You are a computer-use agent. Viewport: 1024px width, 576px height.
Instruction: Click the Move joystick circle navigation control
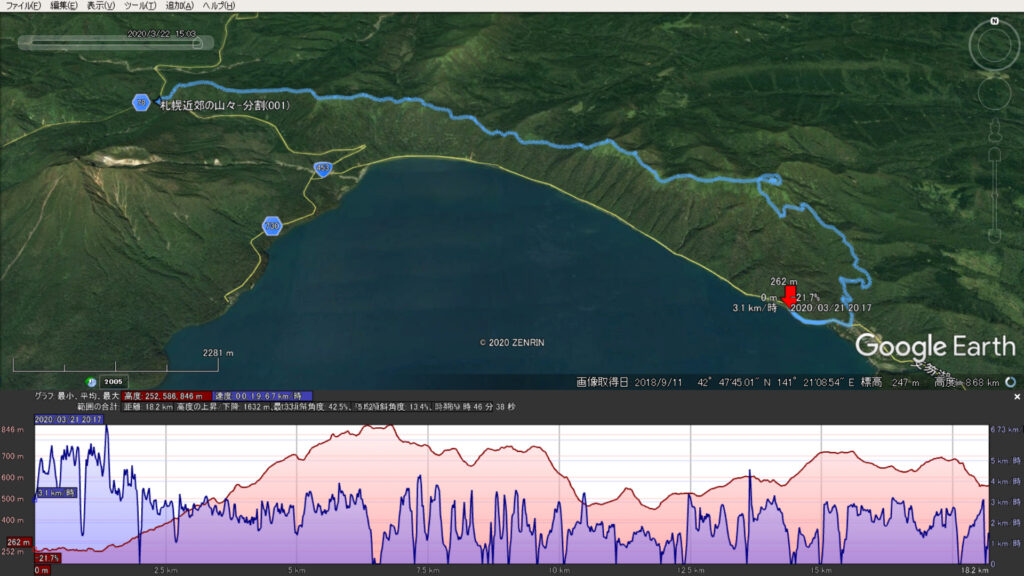pyautogui.click(x=993, y=95)
